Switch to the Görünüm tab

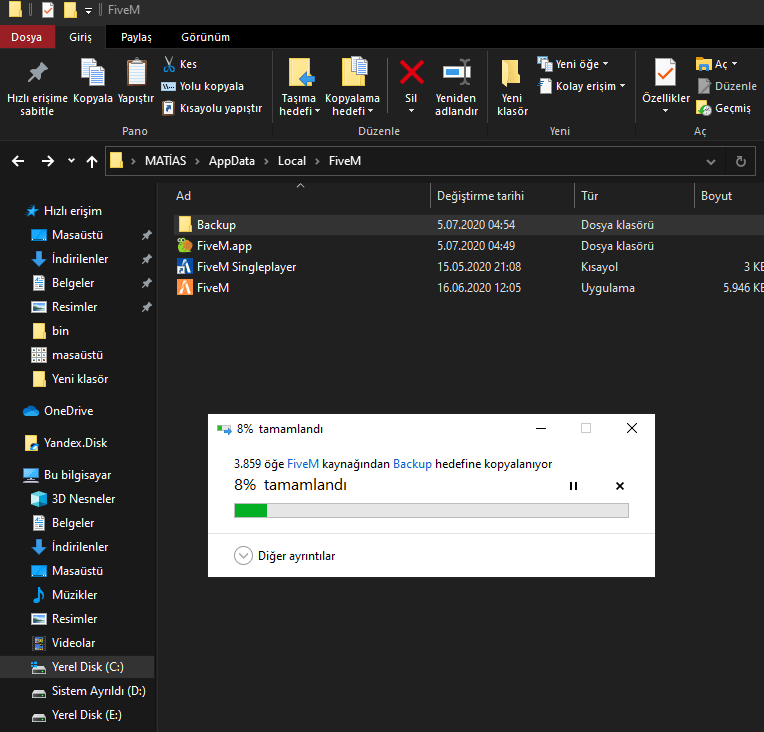pyautogui.click(x=206, y=37)
